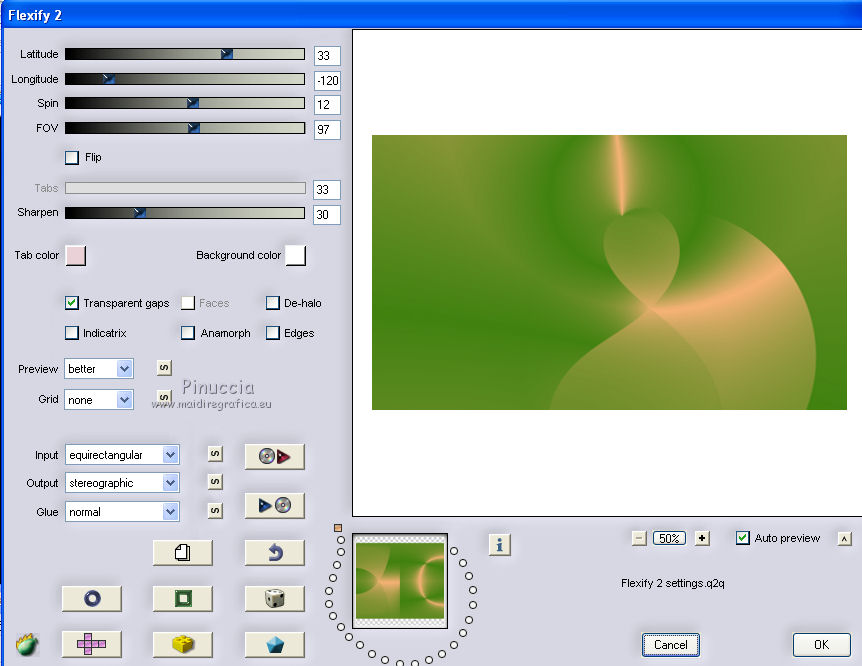862x666 pixels.
Task: Enable the Anamorph checkbox
Action: pyautogui.click(x=188, y=333)
